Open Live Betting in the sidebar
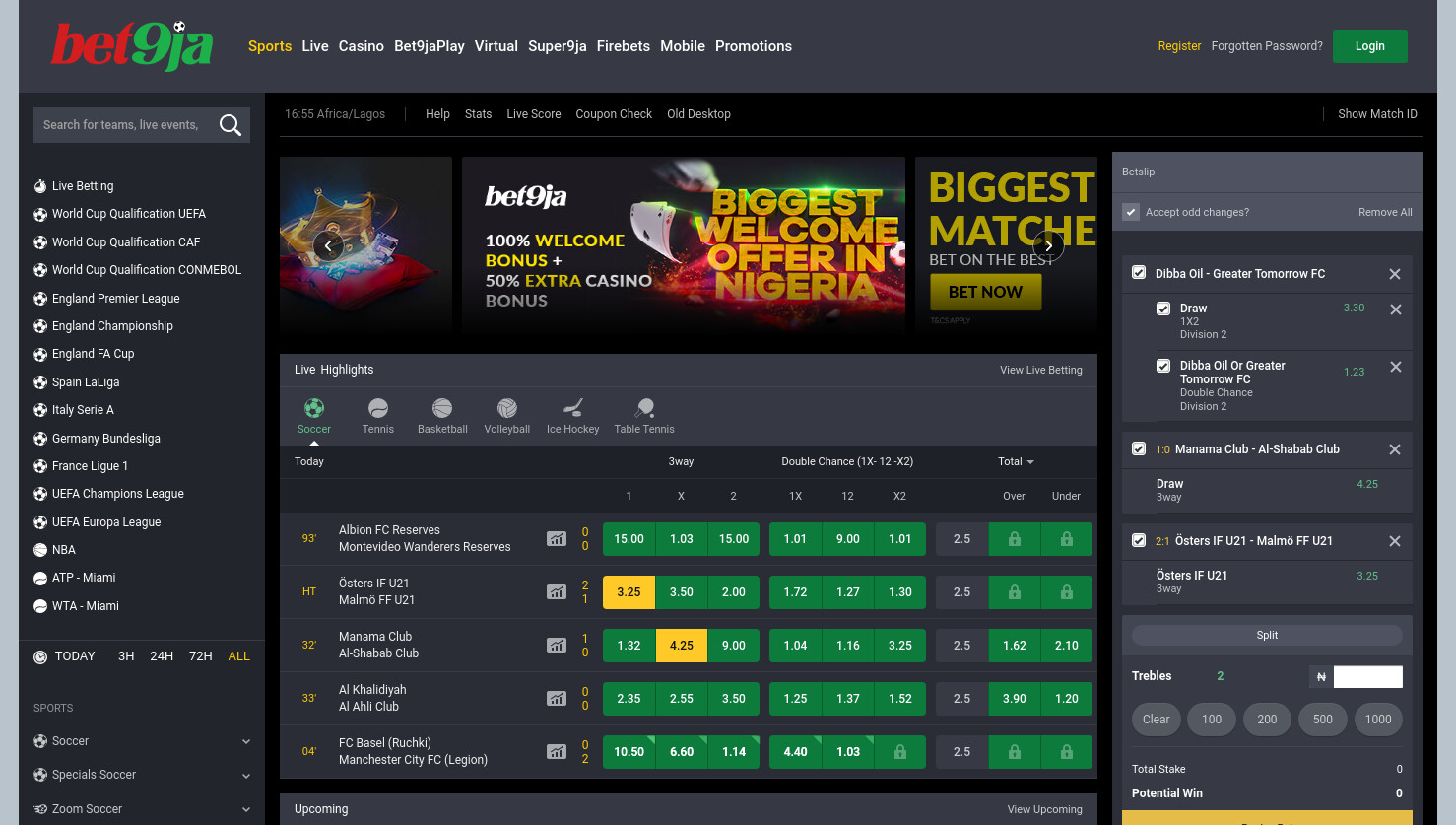This screenshot has width=1456, height=825. click(83, 186)
